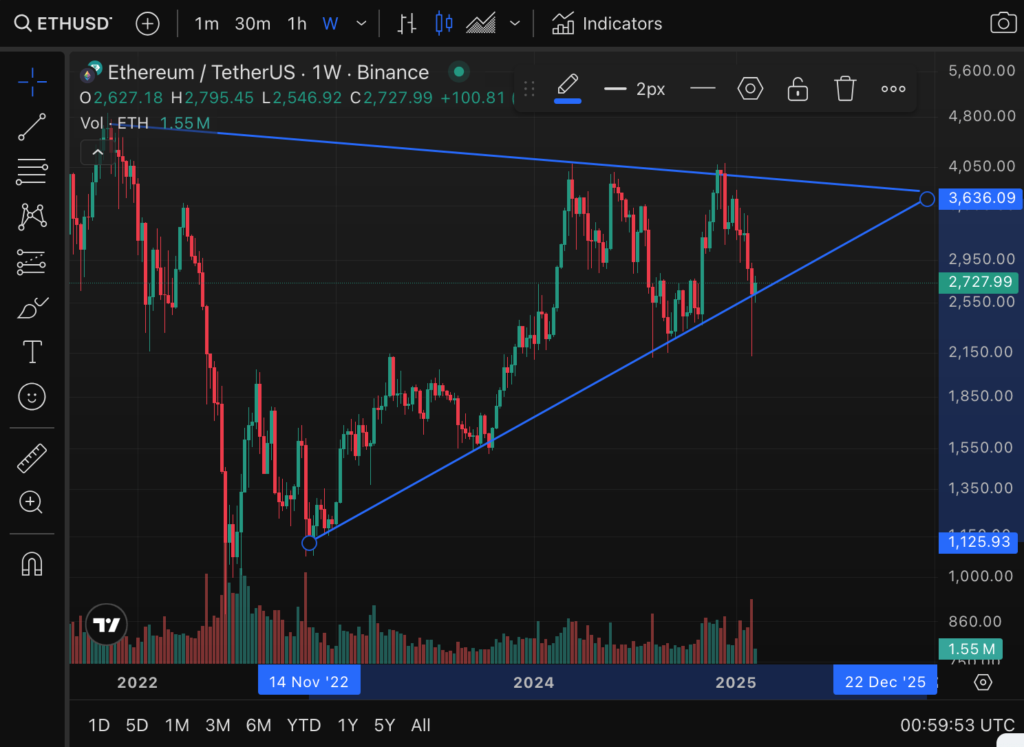The width and height of the screenshot is (1024, 747).
Task: Open the Indicators menu
Action: [607, 24]
